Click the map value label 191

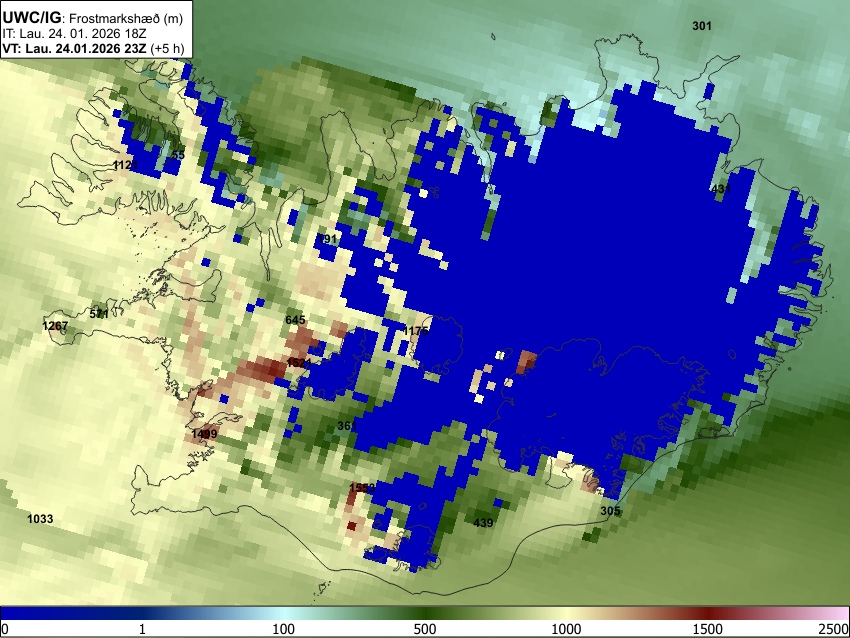pos(327,239)
